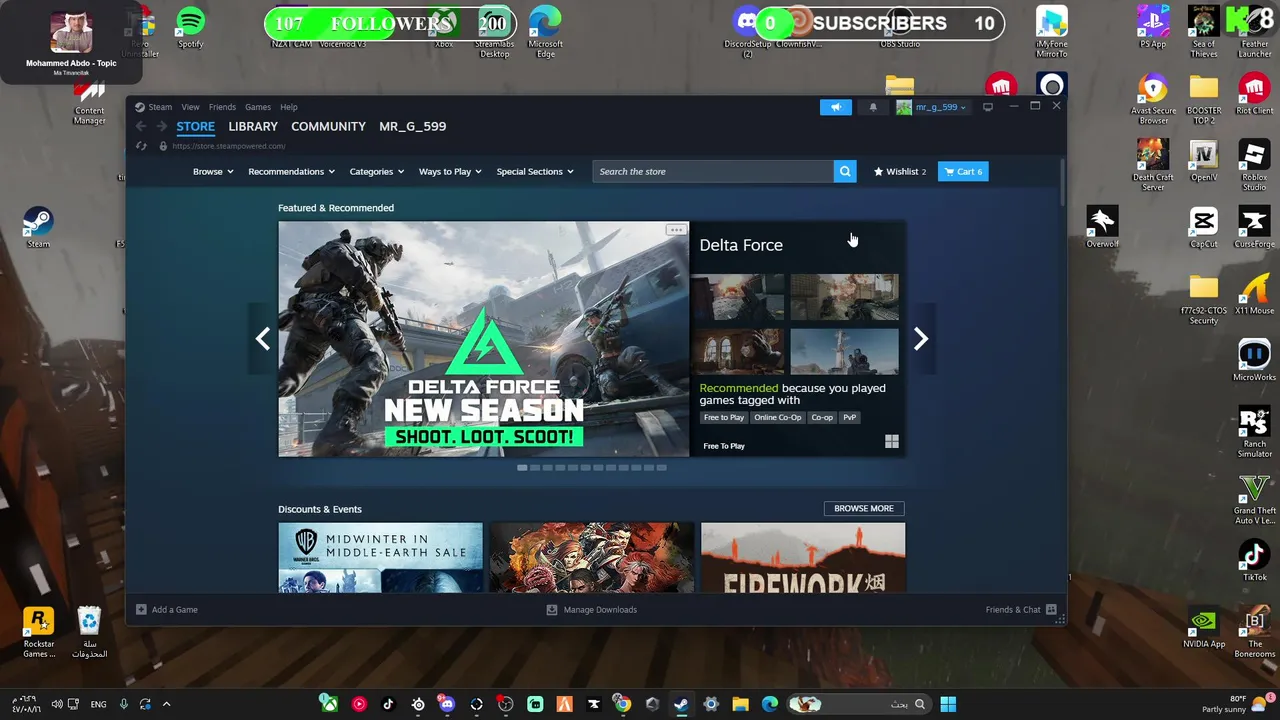Click the NVIDIA App desktop icon
This screenshot has width=1280, height=720.
1203,628
